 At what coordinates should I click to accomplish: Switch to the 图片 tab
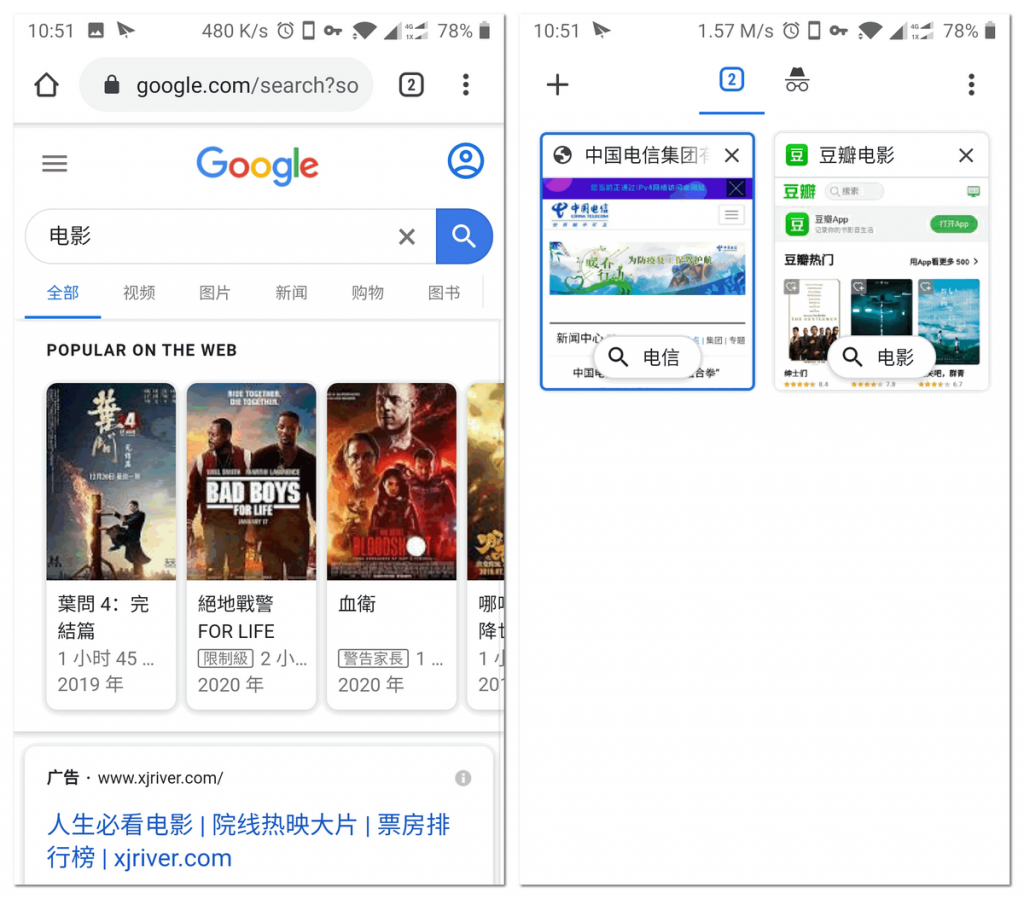coord(215,293)
